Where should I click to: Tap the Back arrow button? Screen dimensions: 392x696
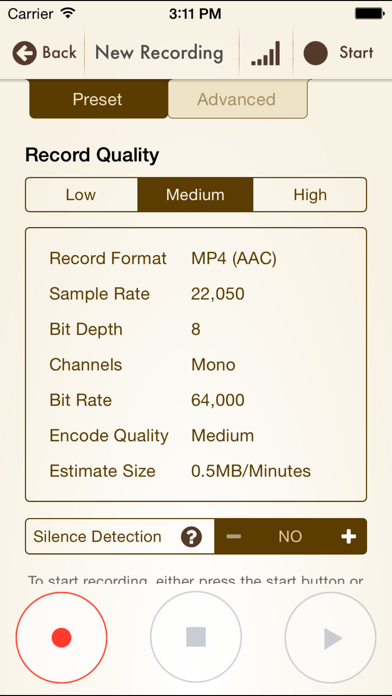click(44, 53)
